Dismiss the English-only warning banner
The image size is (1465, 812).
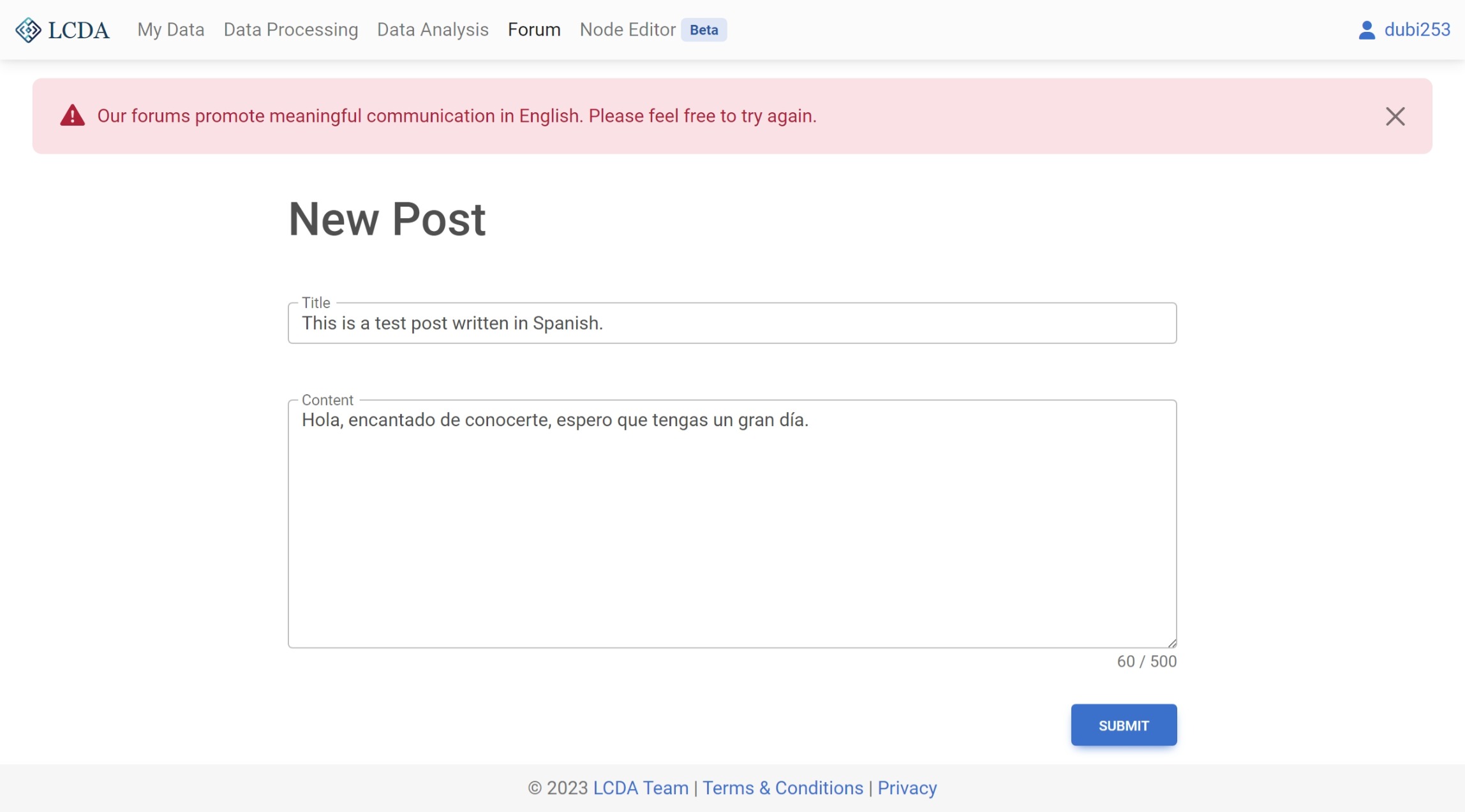tap(1395, 115)
